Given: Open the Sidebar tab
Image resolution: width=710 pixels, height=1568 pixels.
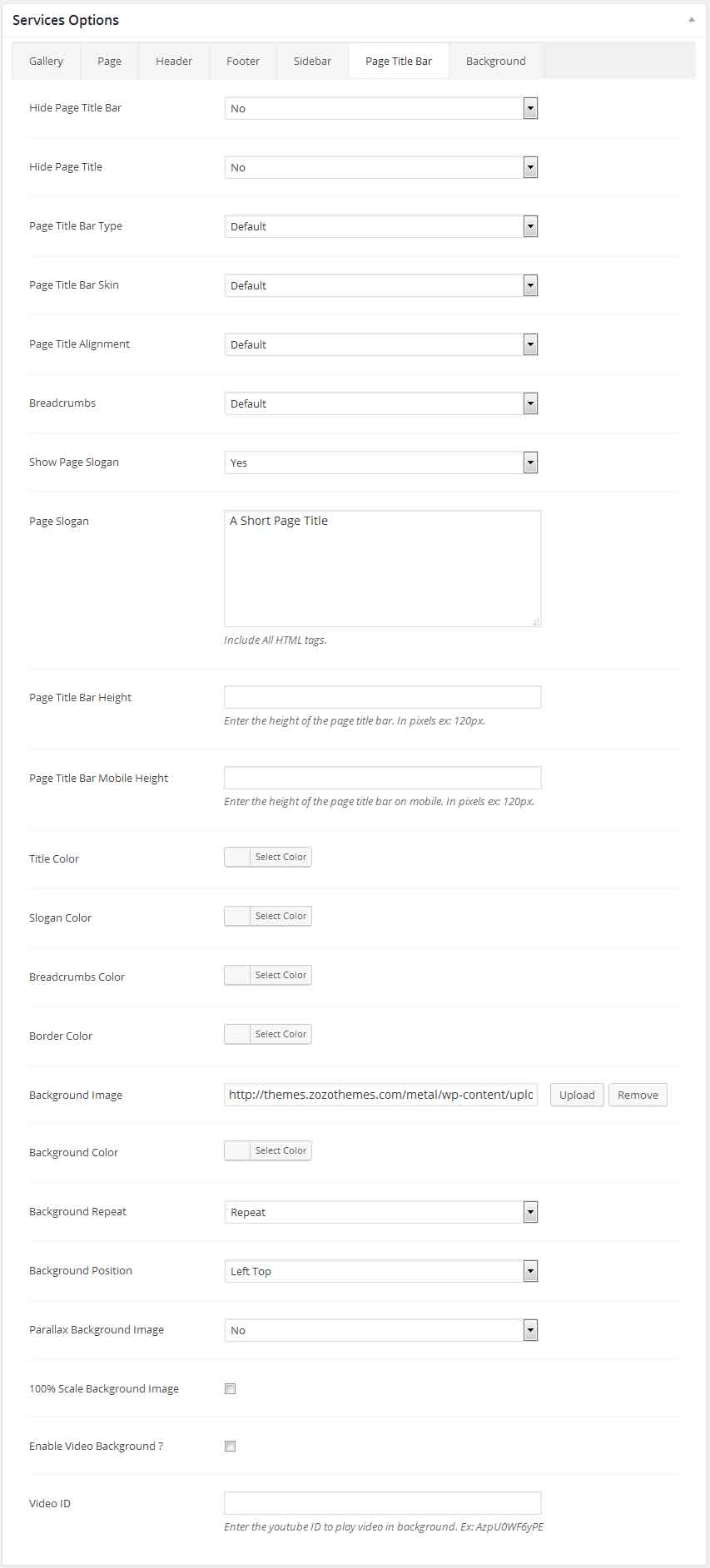Looking at the screenshot, I should [312, 62].
